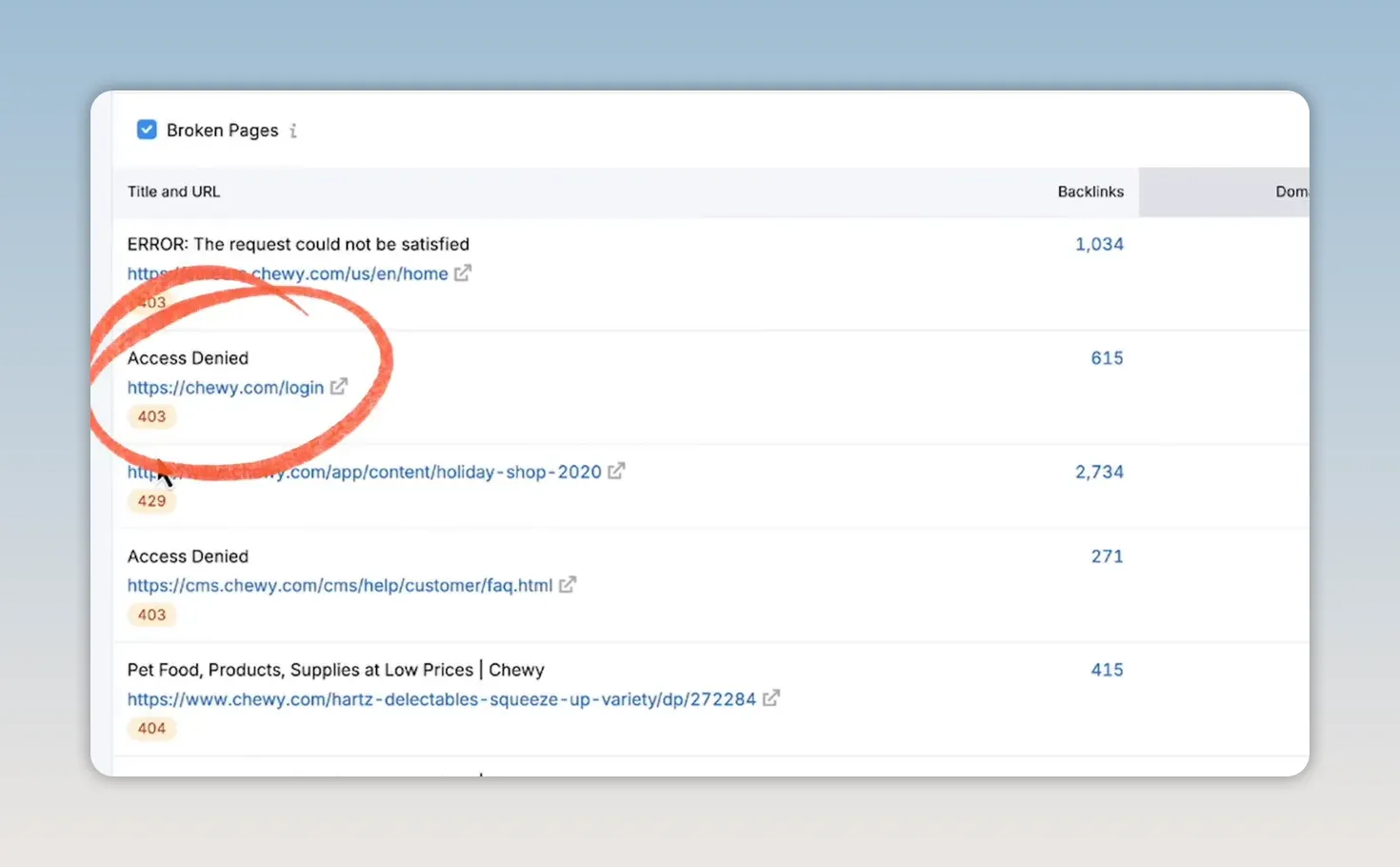The image size is (1400, 867).
Task: Click the 271 backlinks value
Action: pos(1107,556)
